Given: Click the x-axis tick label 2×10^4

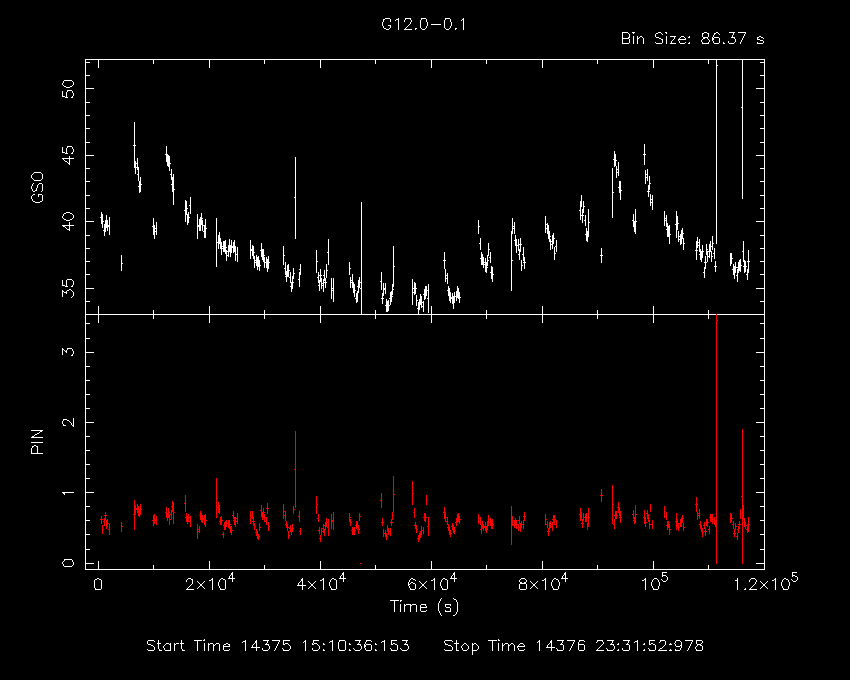Looking at the screenshot, I should coord(210,583).
